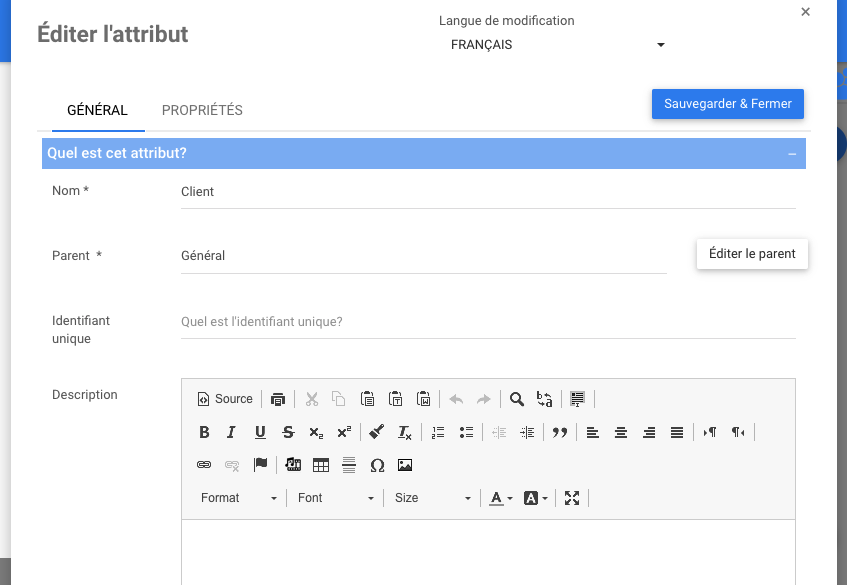Open the FRANÇAIS language dropdown
Screen dimensions: 847x585
(558, 45)
